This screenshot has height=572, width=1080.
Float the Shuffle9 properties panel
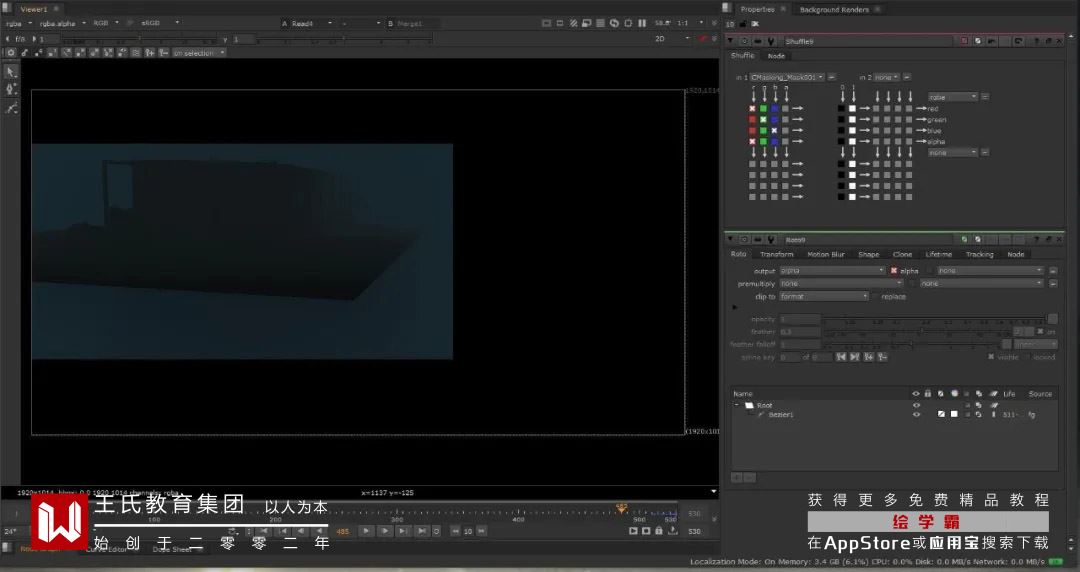click(x=1048, y=41)
